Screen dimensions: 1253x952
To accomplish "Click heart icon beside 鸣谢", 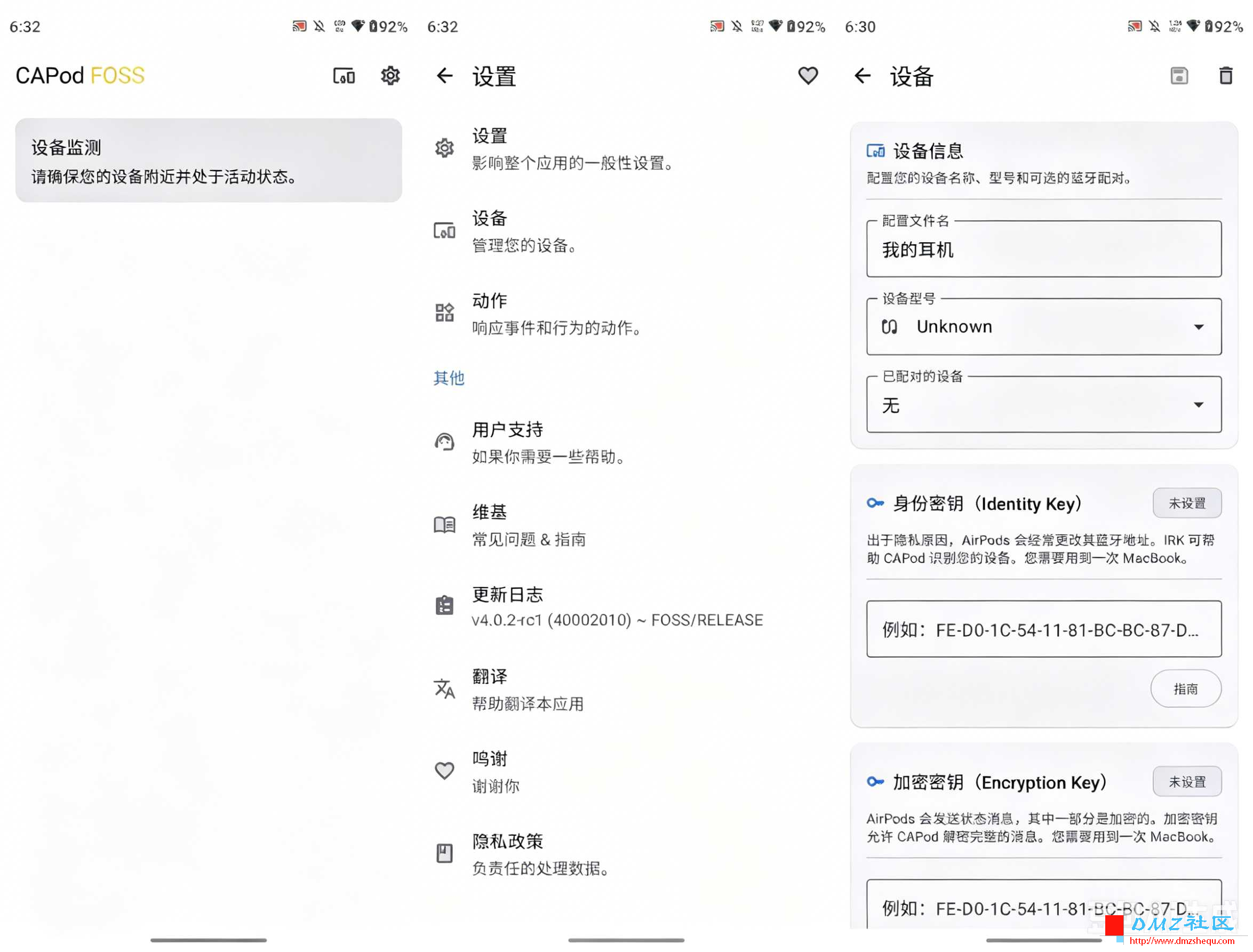I will [x=444, y=771].
